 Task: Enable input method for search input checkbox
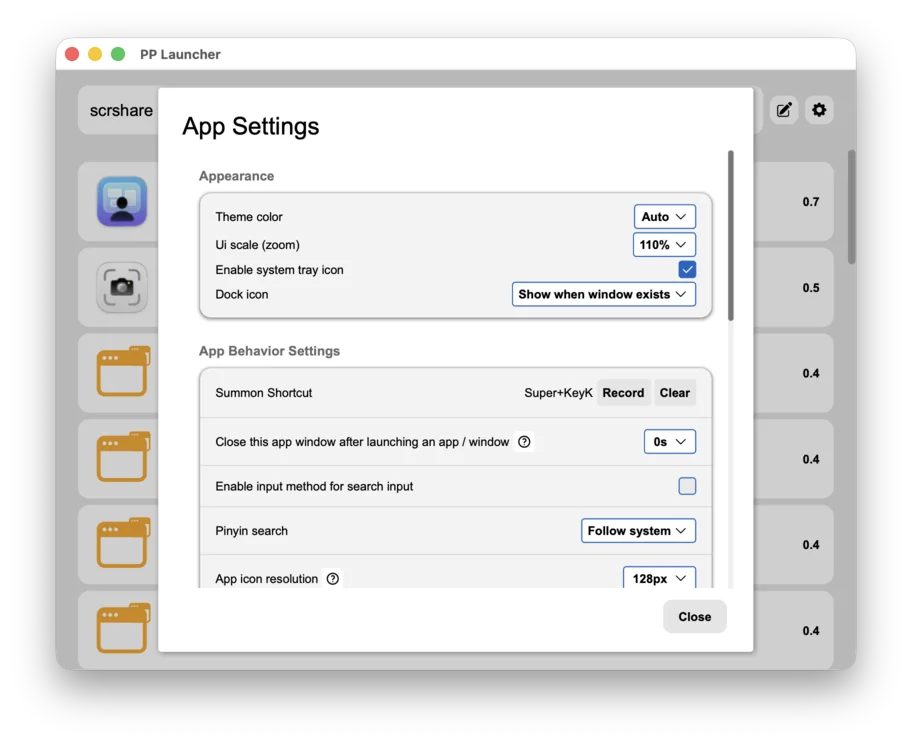(687, 486)
